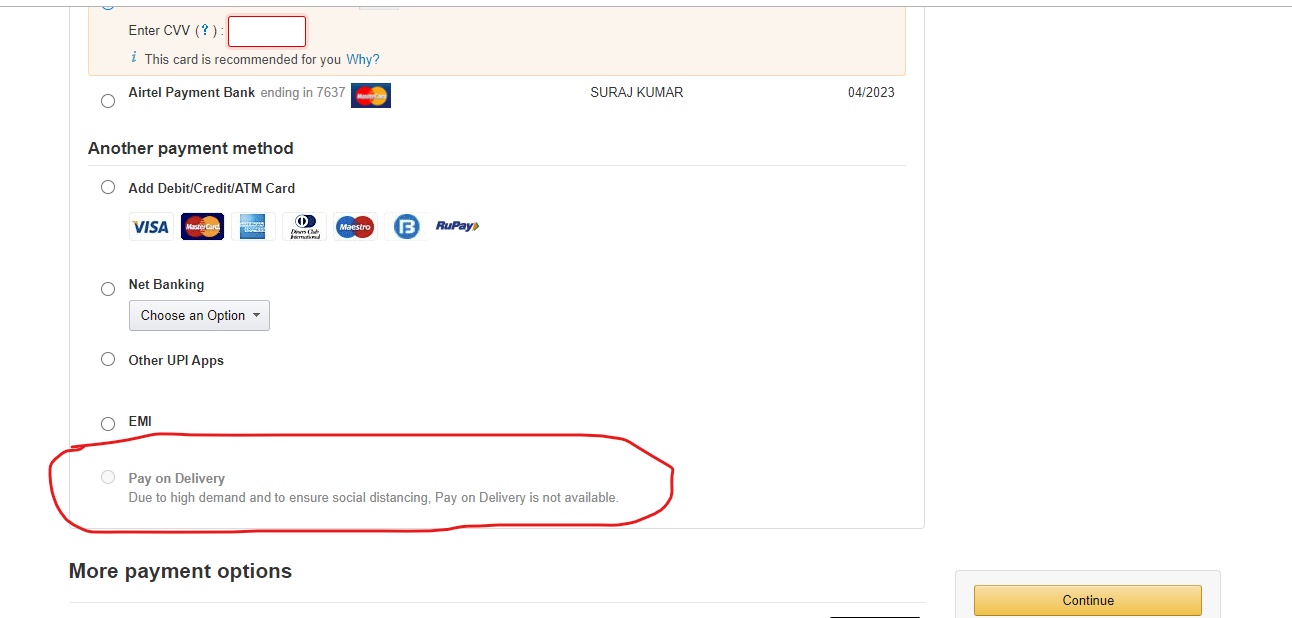This screenshot has height=618, width=1292.
Task: Click the yellow Continue button
Action: point(1088,600)
